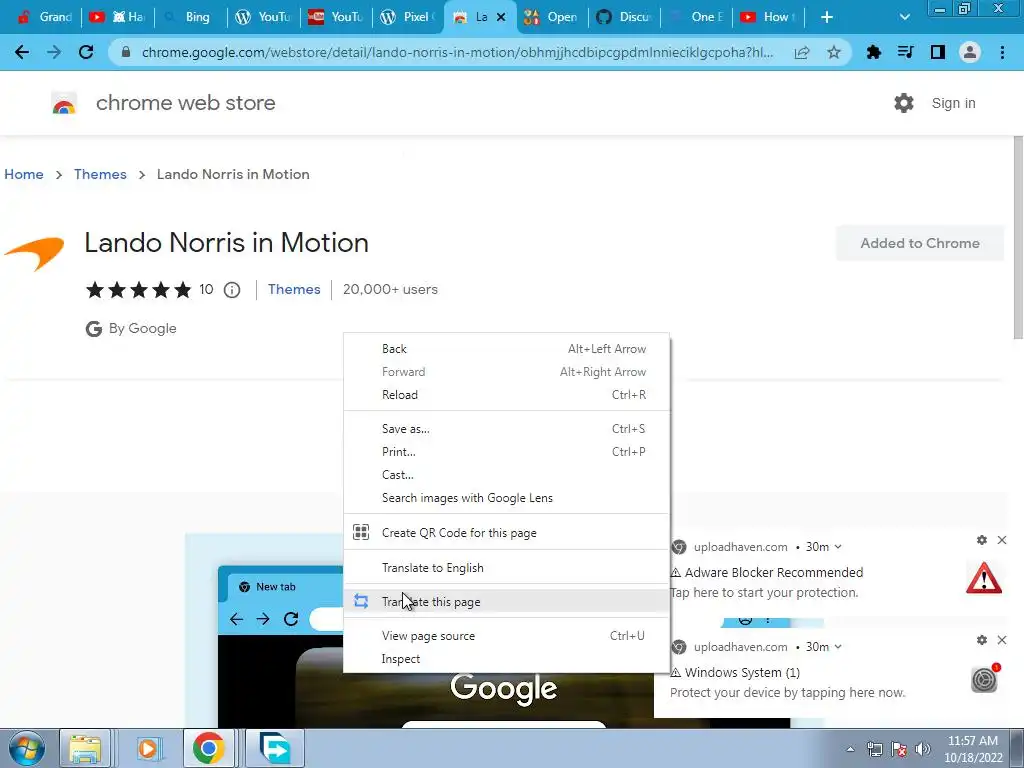Go back using the browser back arrow
This screenshot has width=1024, height=768.
coord(22,52)
